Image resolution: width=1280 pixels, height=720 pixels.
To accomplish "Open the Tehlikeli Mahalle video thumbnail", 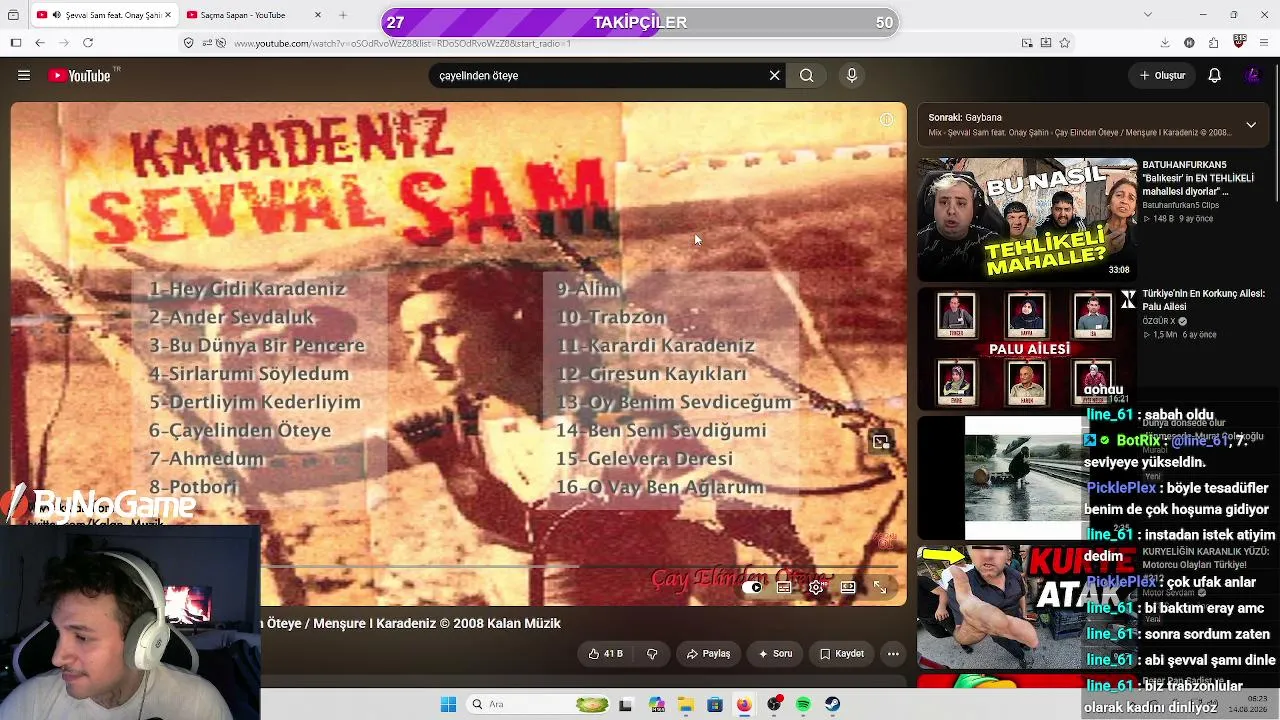I will point(1027,219).
